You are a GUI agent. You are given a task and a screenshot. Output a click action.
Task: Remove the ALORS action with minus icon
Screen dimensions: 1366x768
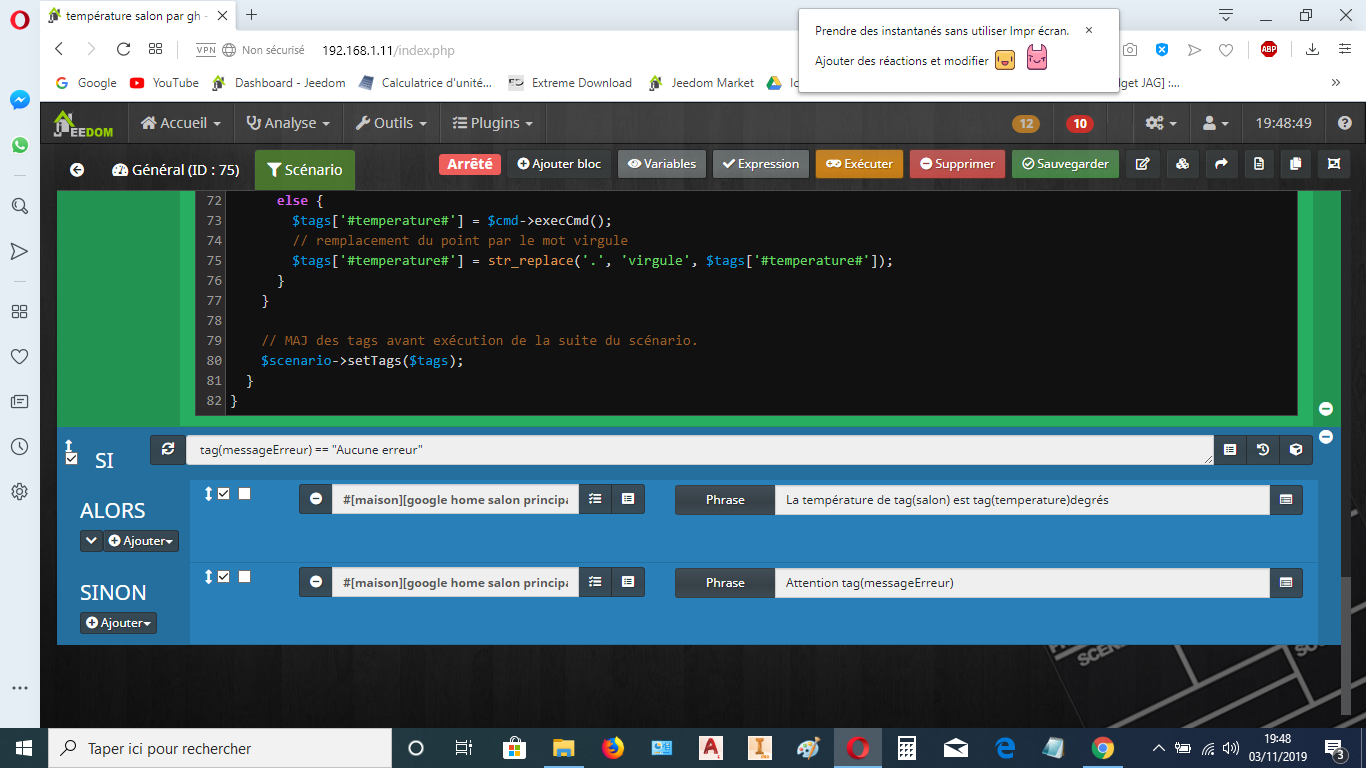click(x=316, y=499)
